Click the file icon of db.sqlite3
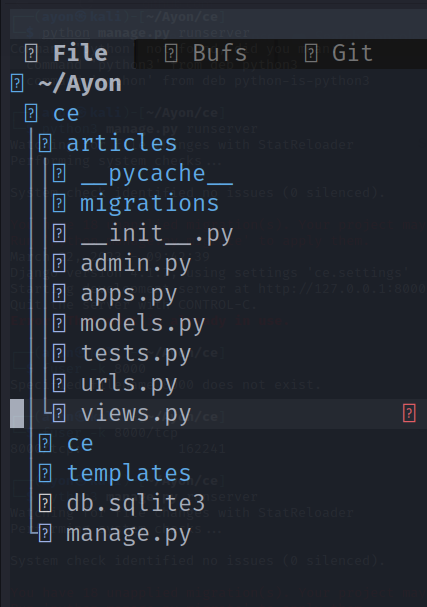The image size is (427, 607). pyautogui.click(x=45, y=504)
